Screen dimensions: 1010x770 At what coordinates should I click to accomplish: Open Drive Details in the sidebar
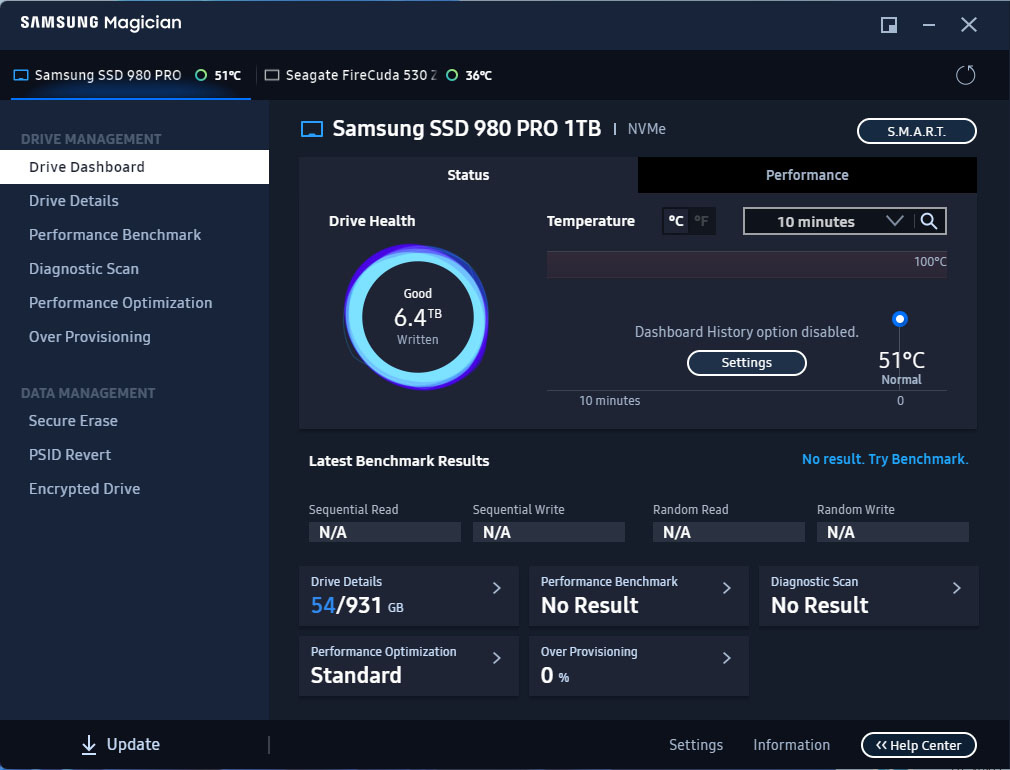(135, 201)
